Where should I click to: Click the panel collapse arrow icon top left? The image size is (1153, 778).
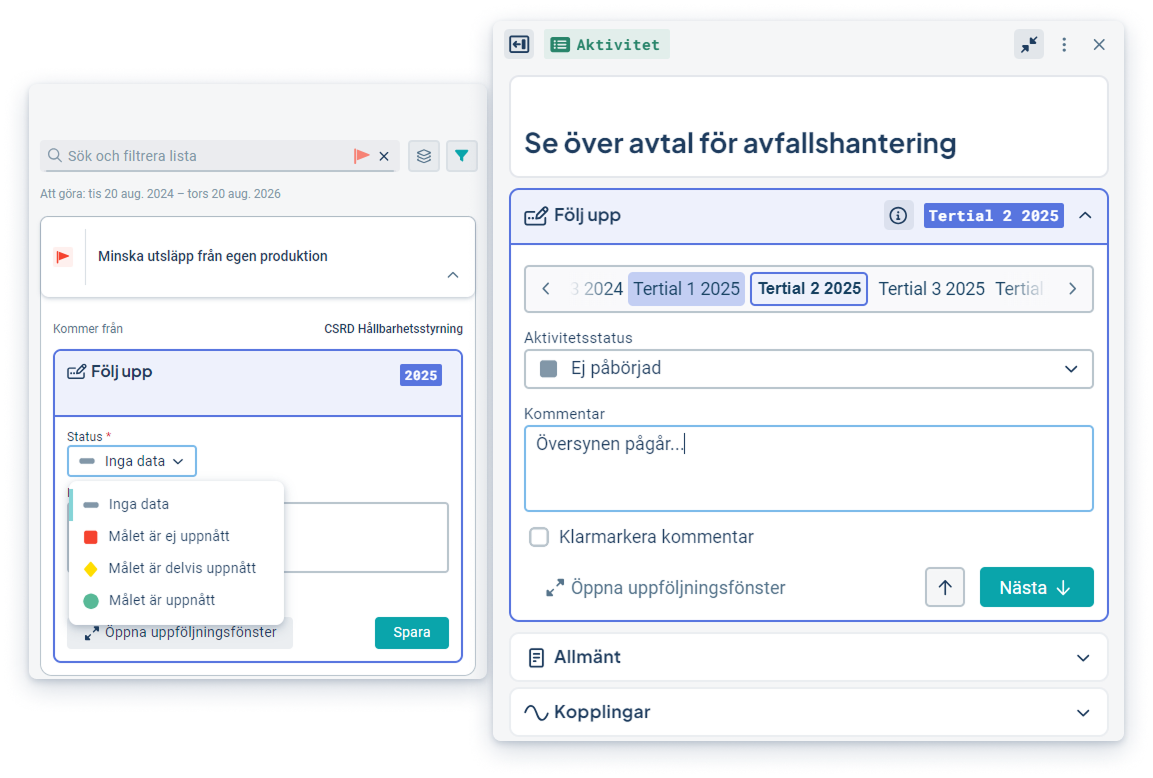click(519, 45)
